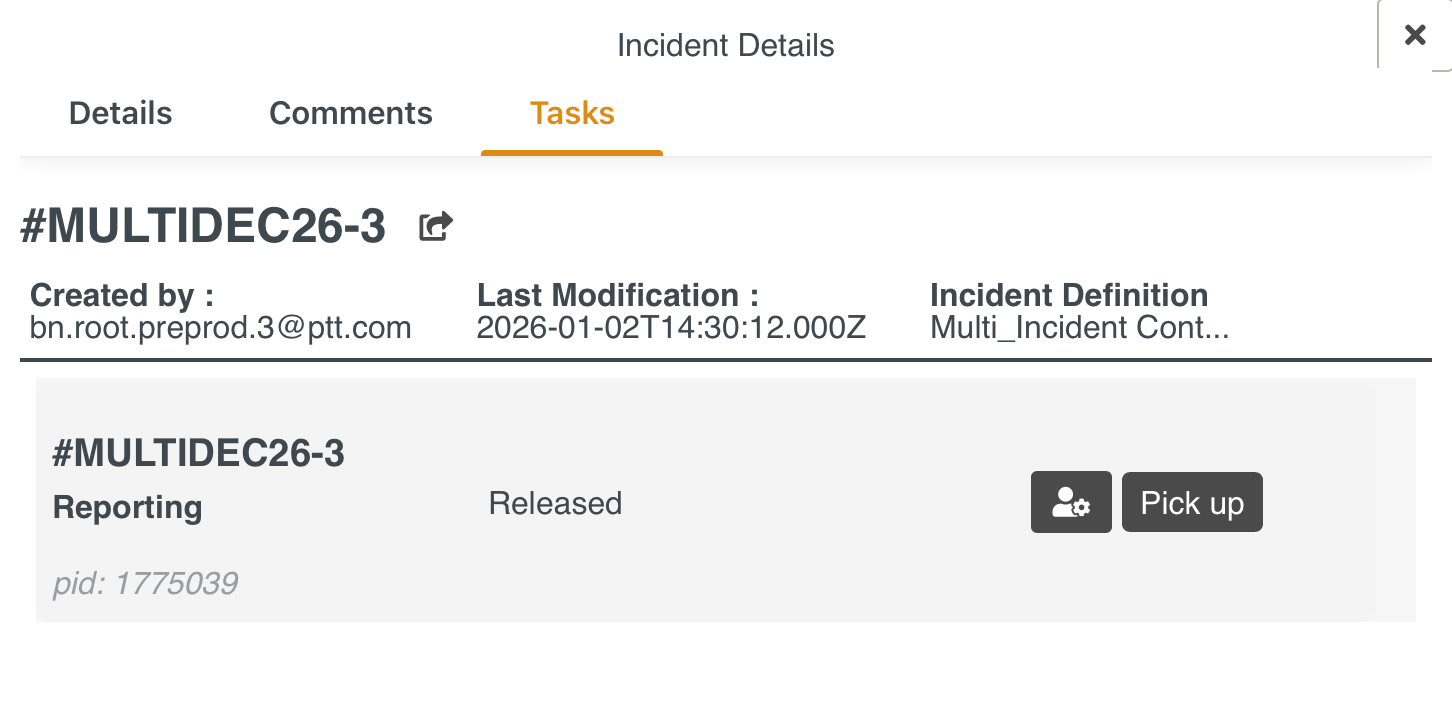Click the truncated Multi_Incident Cont... definition text
This screenshot has height=717, width=1452.
(x=1079, y=328)
